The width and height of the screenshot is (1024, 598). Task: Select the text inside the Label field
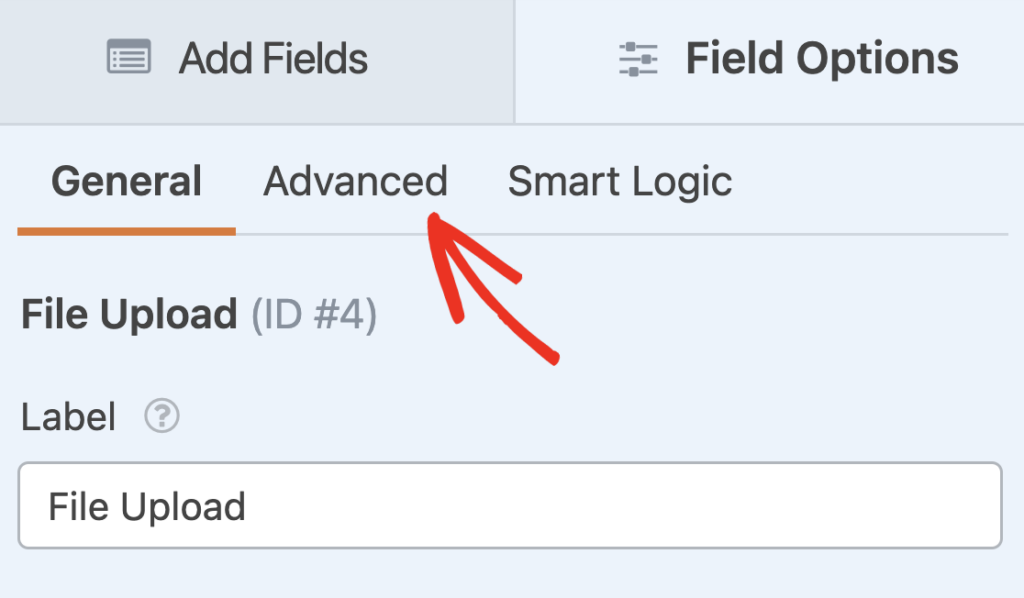point(145,506)
